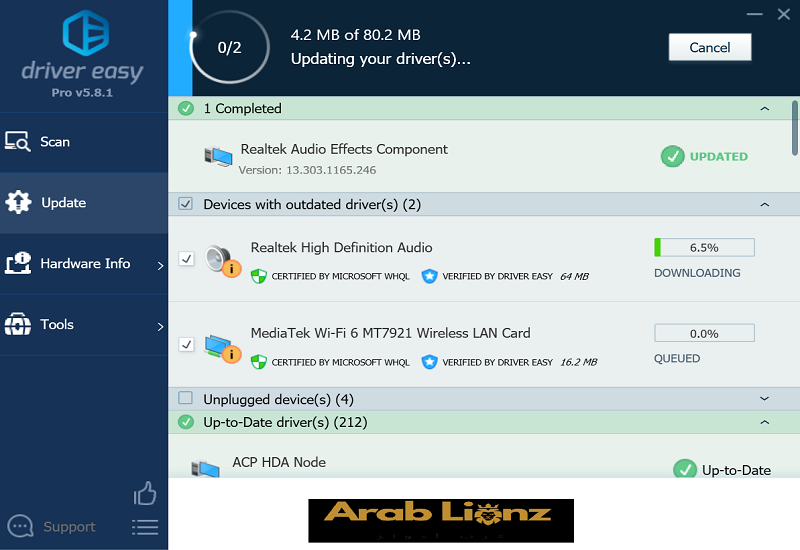The width and height of the screenshot is (800, 550).
Task: Click the Realtek High Definition Audio title
Action: pyautogui.click(x=341, y=247)
